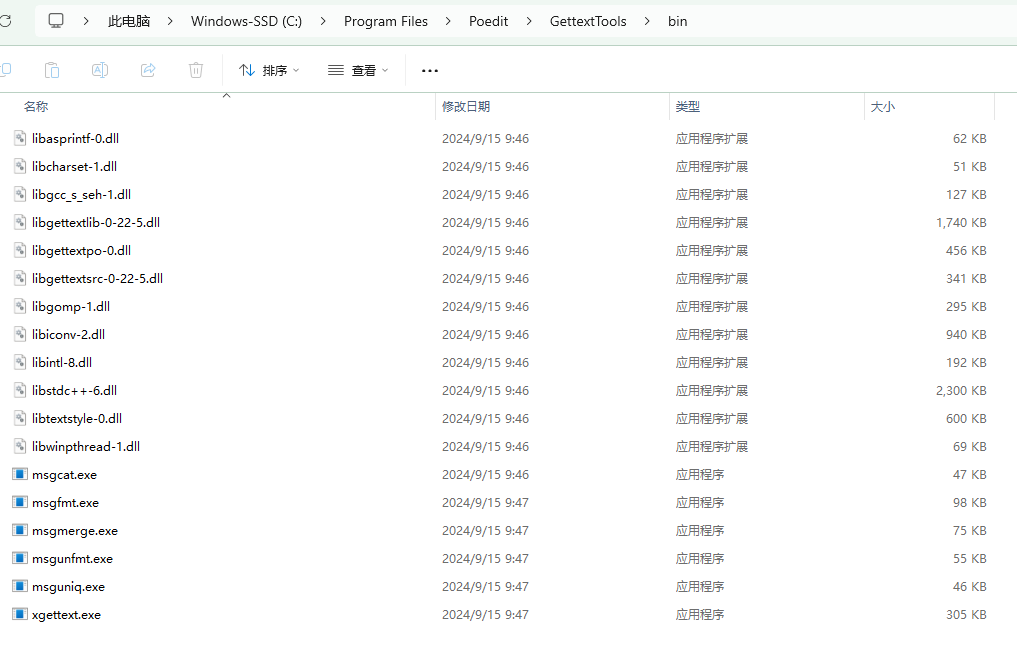
Task: Click the libgettextlib-0-22-5.dll file icon
Action: pos(20,222)
